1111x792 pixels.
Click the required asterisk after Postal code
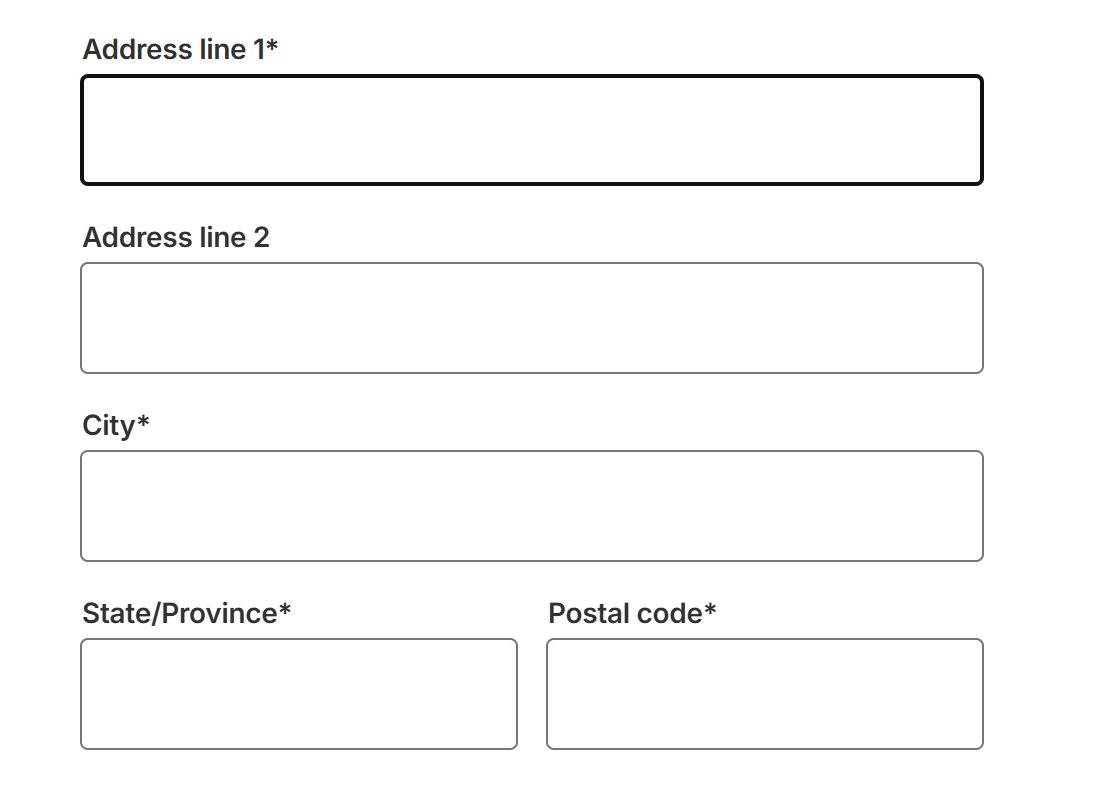tap(710, 610)
